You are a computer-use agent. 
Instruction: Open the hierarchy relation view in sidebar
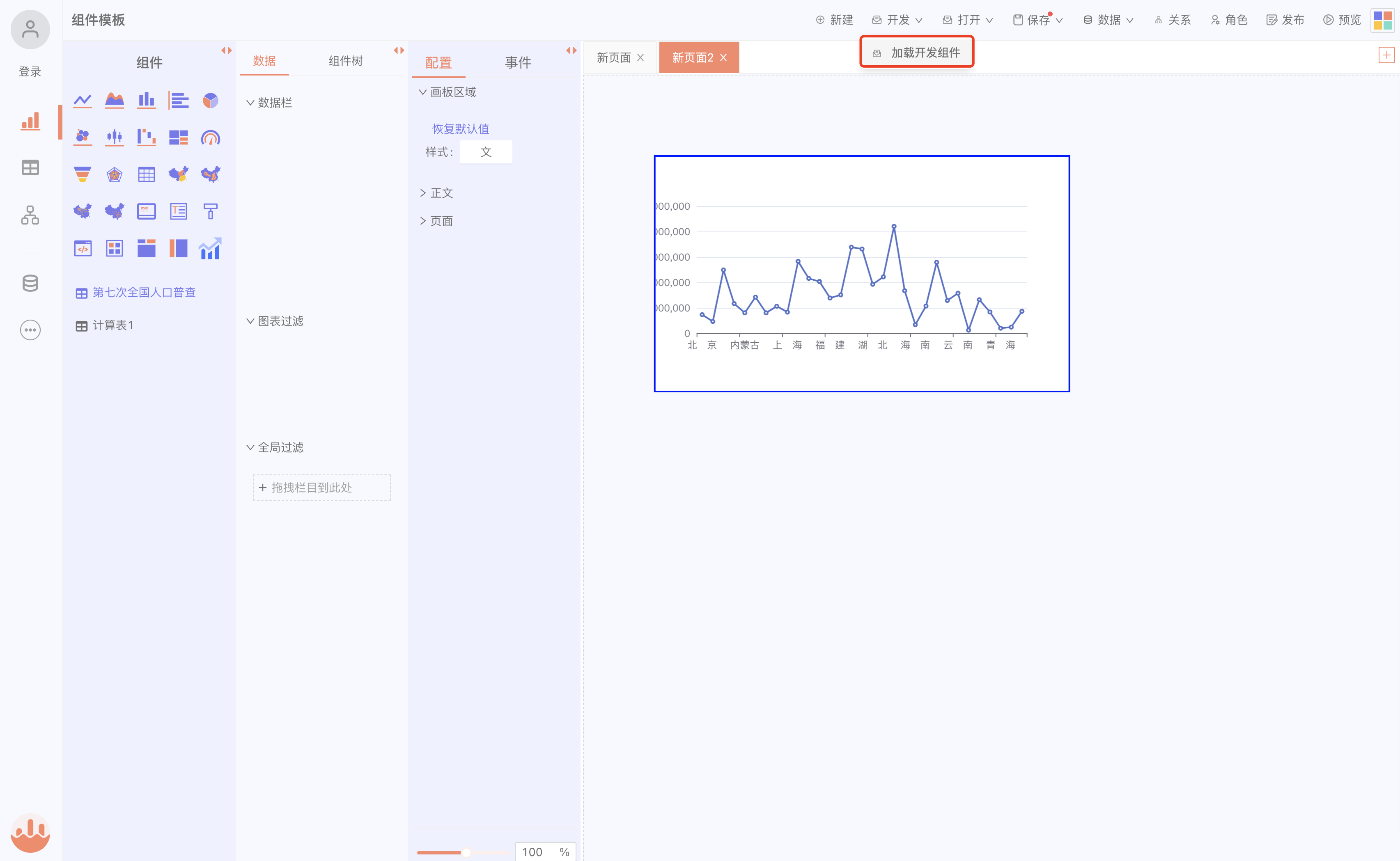point(30,215)
